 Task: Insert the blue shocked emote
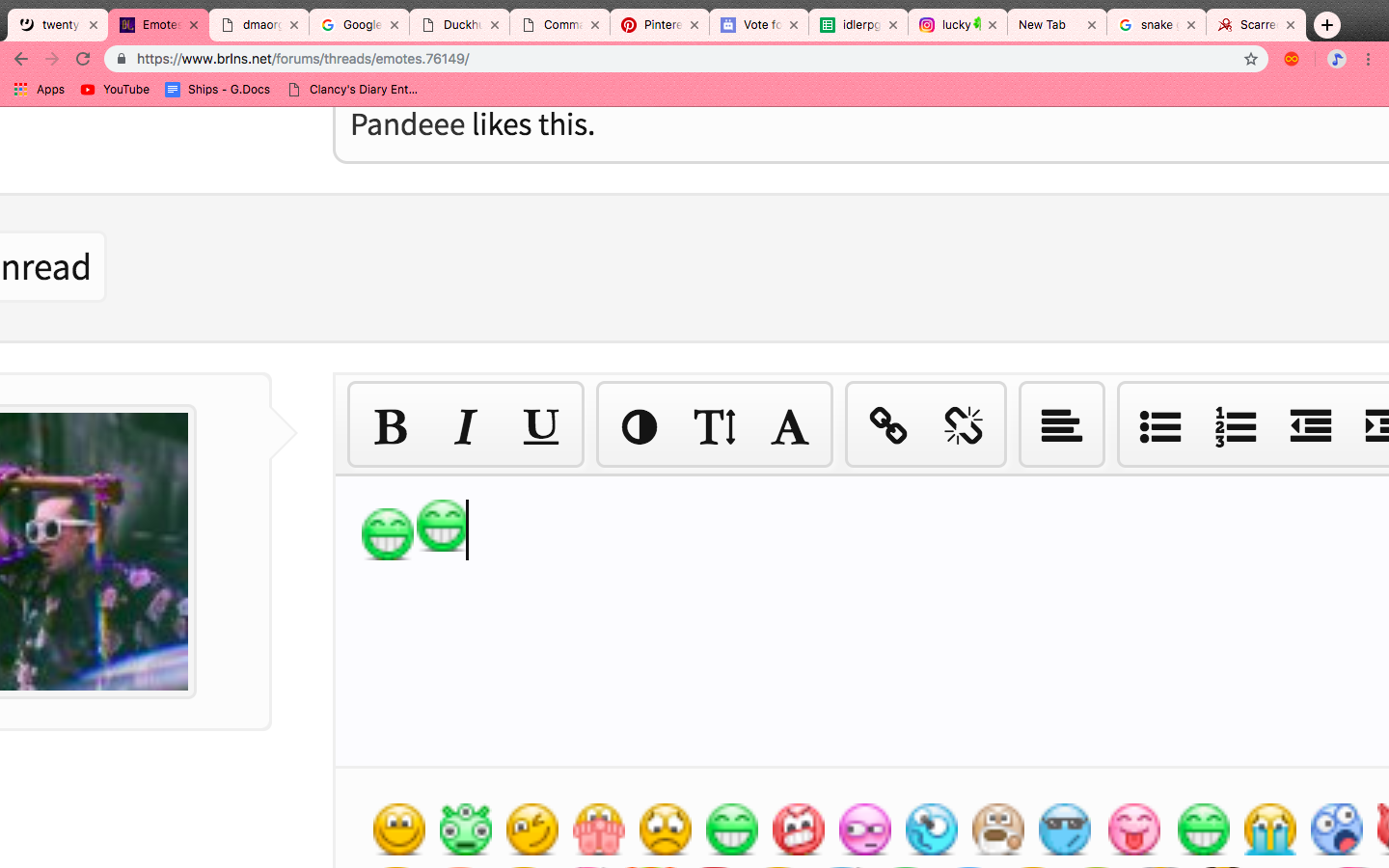1337,829
